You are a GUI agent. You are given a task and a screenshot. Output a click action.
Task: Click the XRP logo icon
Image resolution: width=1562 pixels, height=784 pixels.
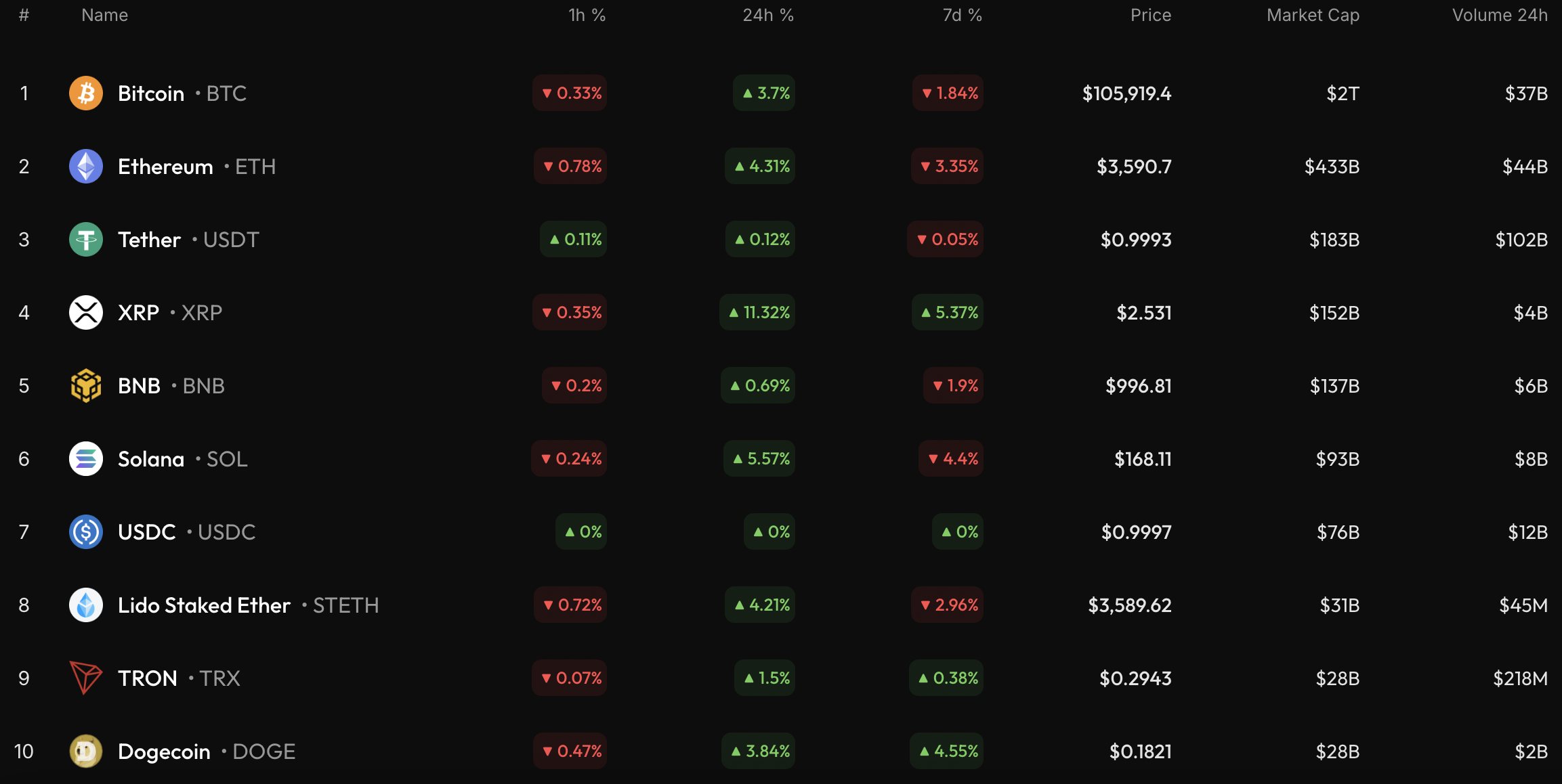(x=86, y=313)
